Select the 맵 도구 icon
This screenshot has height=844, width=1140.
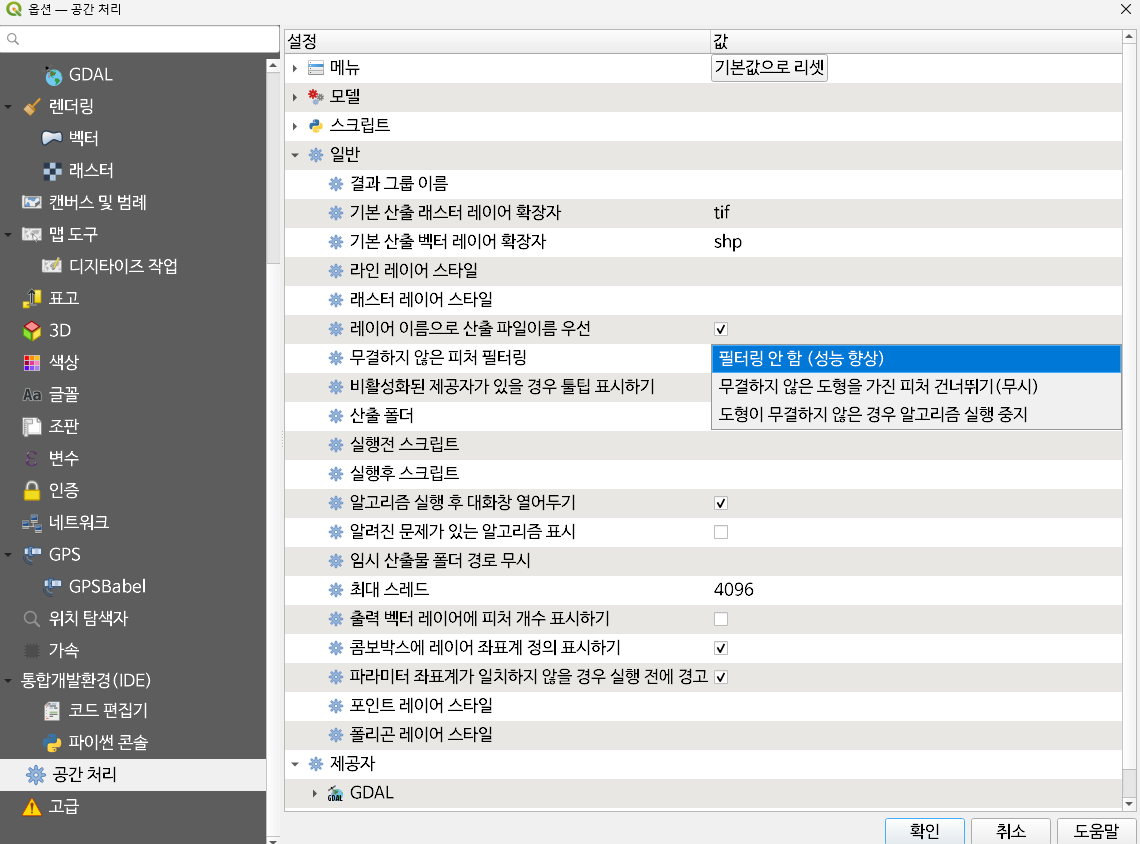(32, 234)
